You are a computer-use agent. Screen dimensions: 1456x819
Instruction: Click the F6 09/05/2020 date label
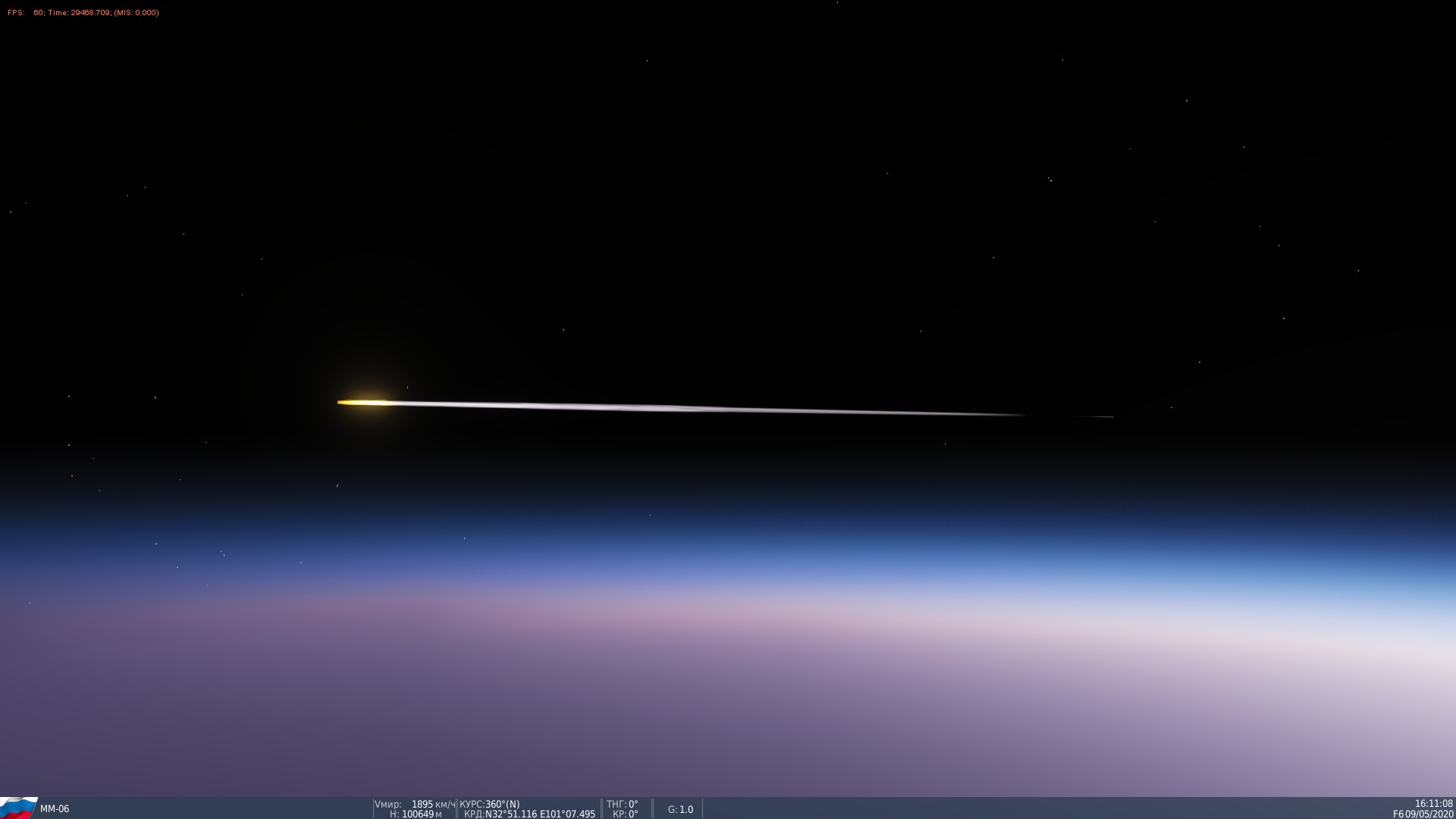click(1423, 814)
